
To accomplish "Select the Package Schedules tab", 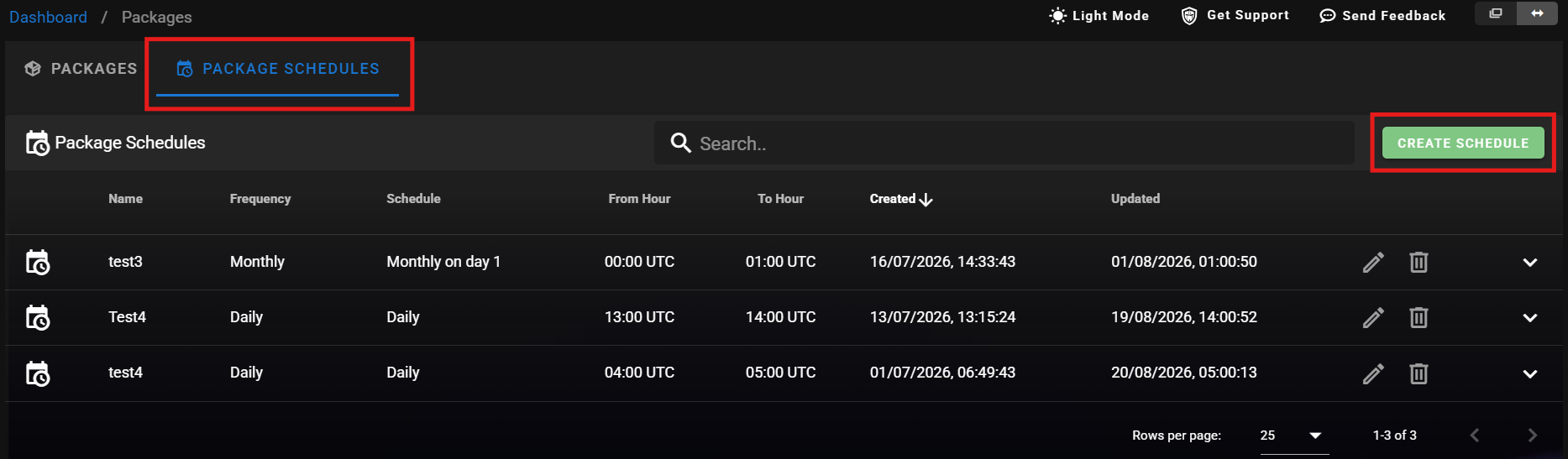I will point(278,69).
